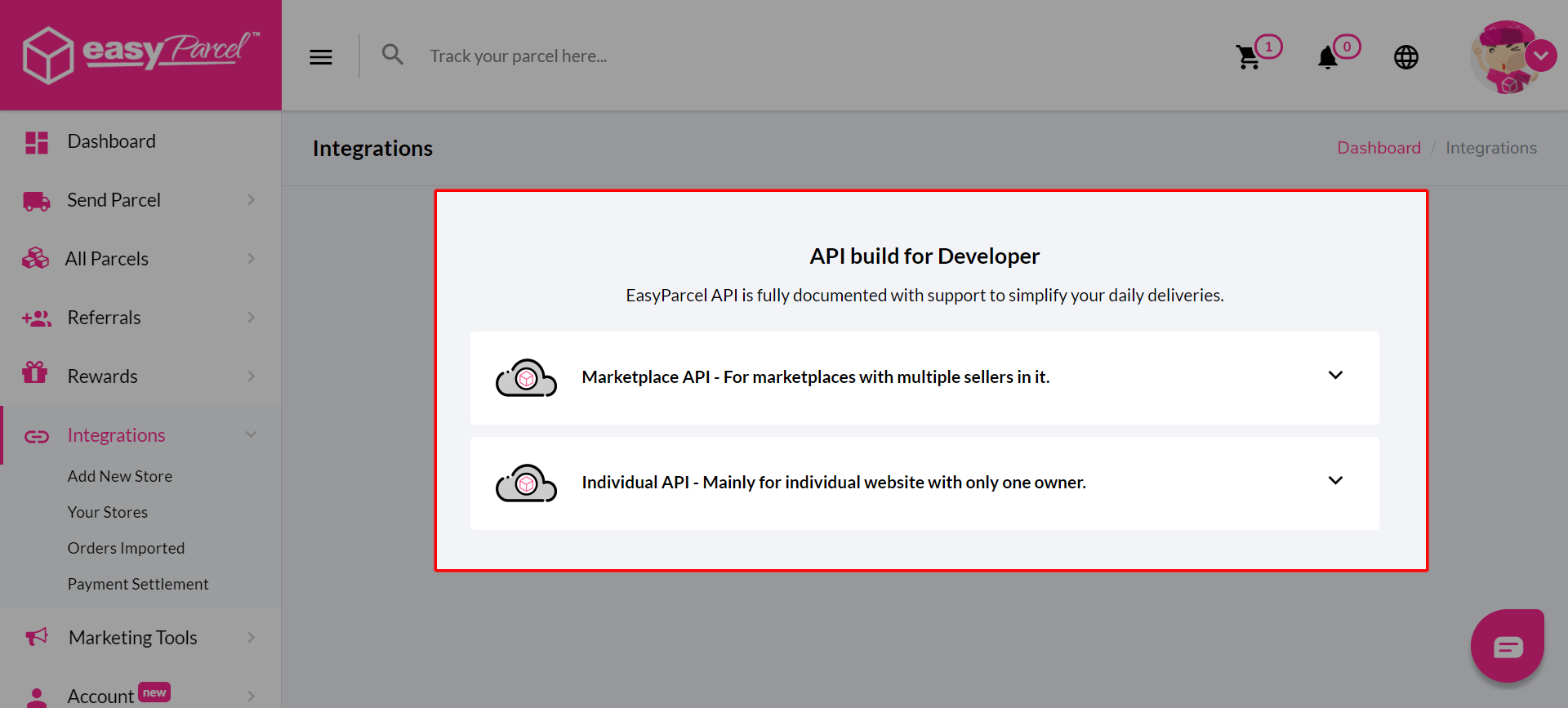Viewport: 1568px width, 708px height.
Task: Click the Account person icon
Action: point(37,697)
